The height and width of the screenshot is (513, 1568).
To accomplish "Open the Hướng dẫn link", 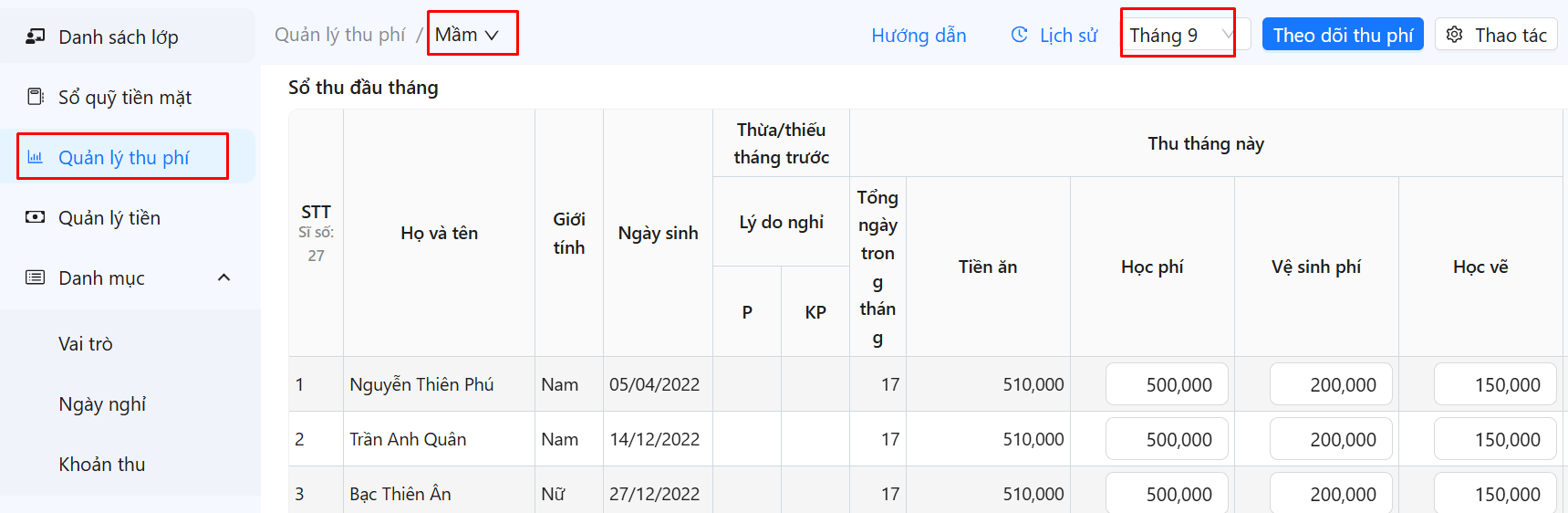I will tap(919, 35).
